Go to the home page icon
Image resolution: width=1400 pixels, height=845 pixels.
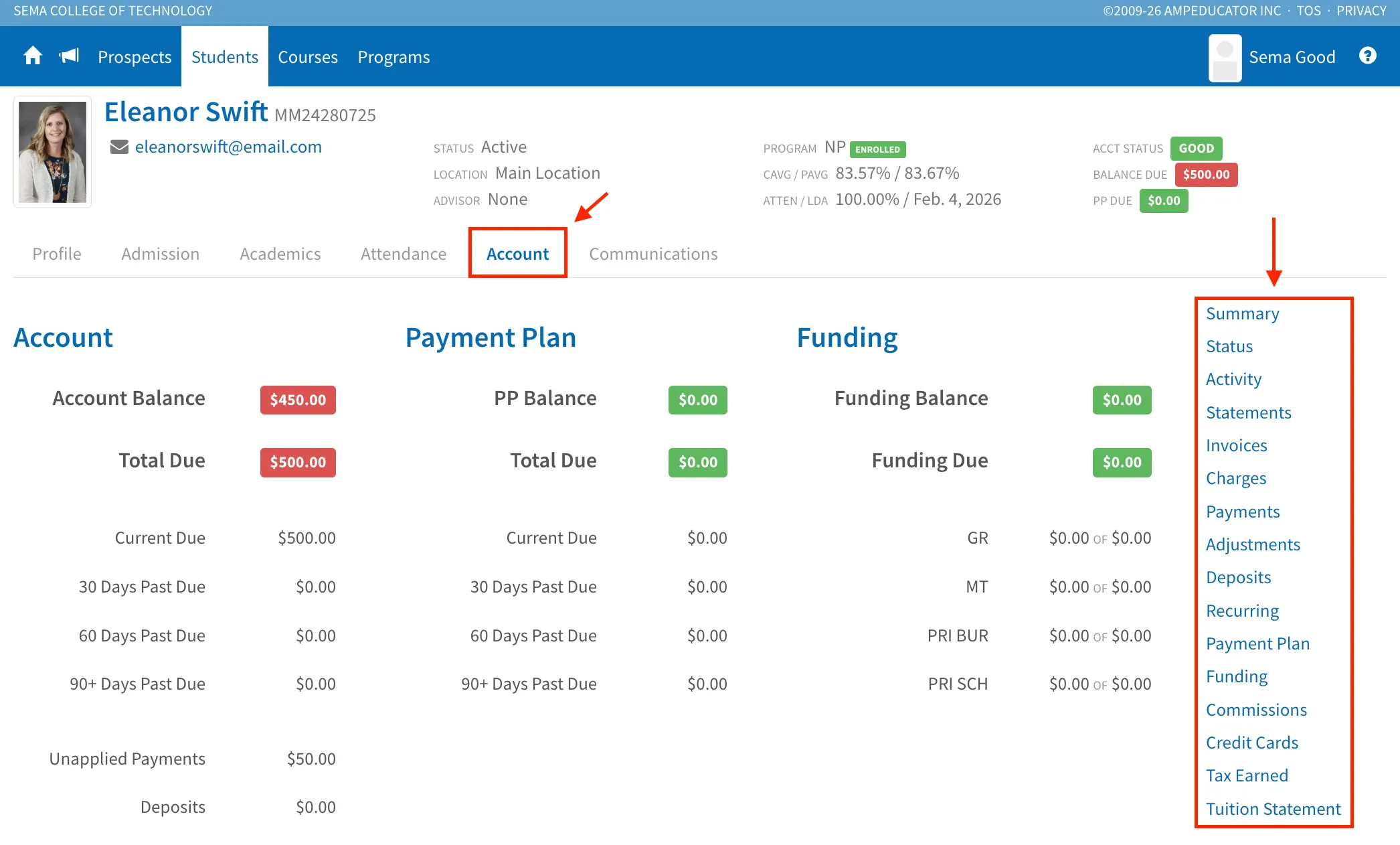click(x=33, y=56)
